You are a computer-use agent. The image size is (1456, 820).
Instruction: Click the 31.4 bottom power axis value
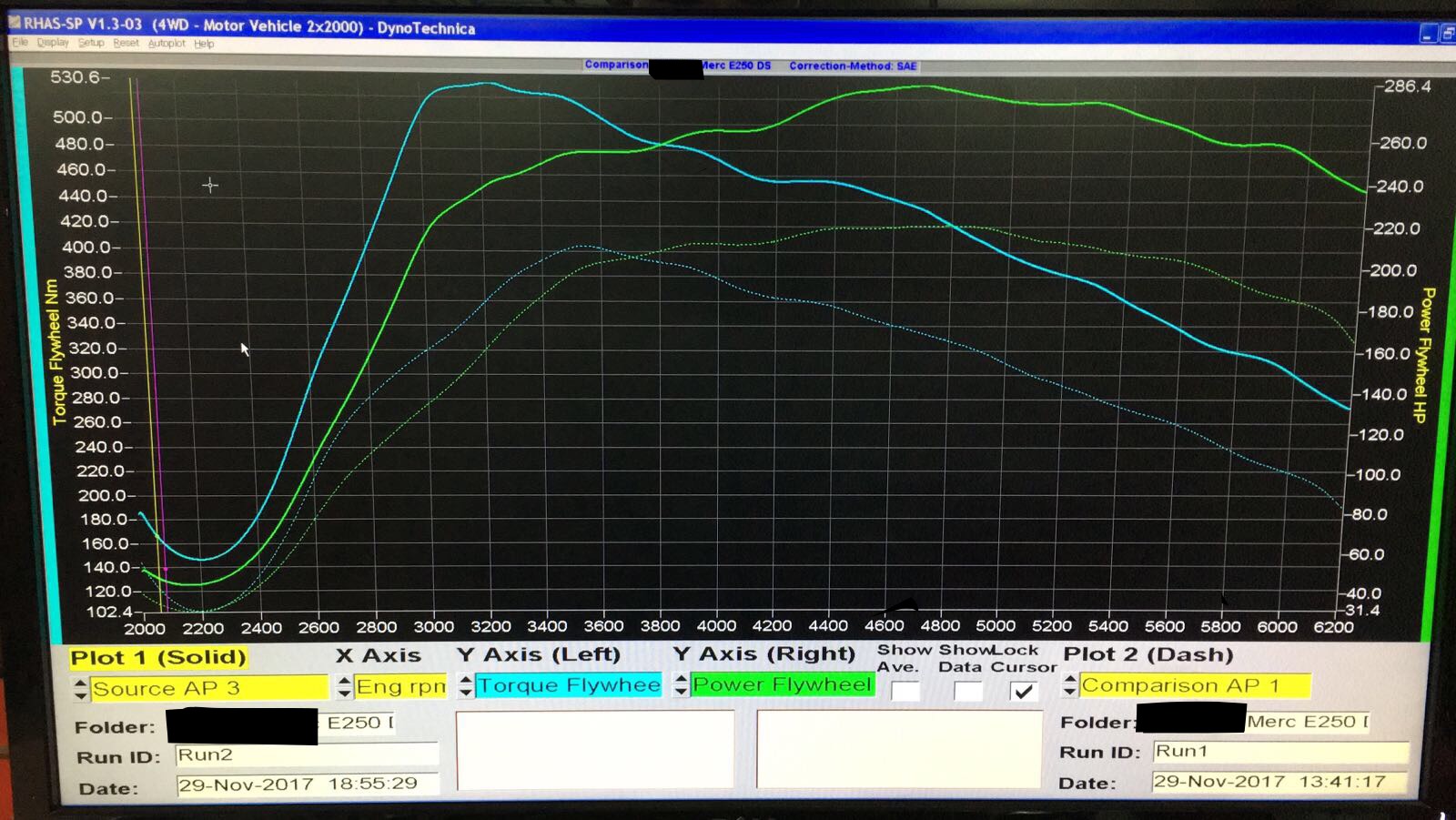1362,610
